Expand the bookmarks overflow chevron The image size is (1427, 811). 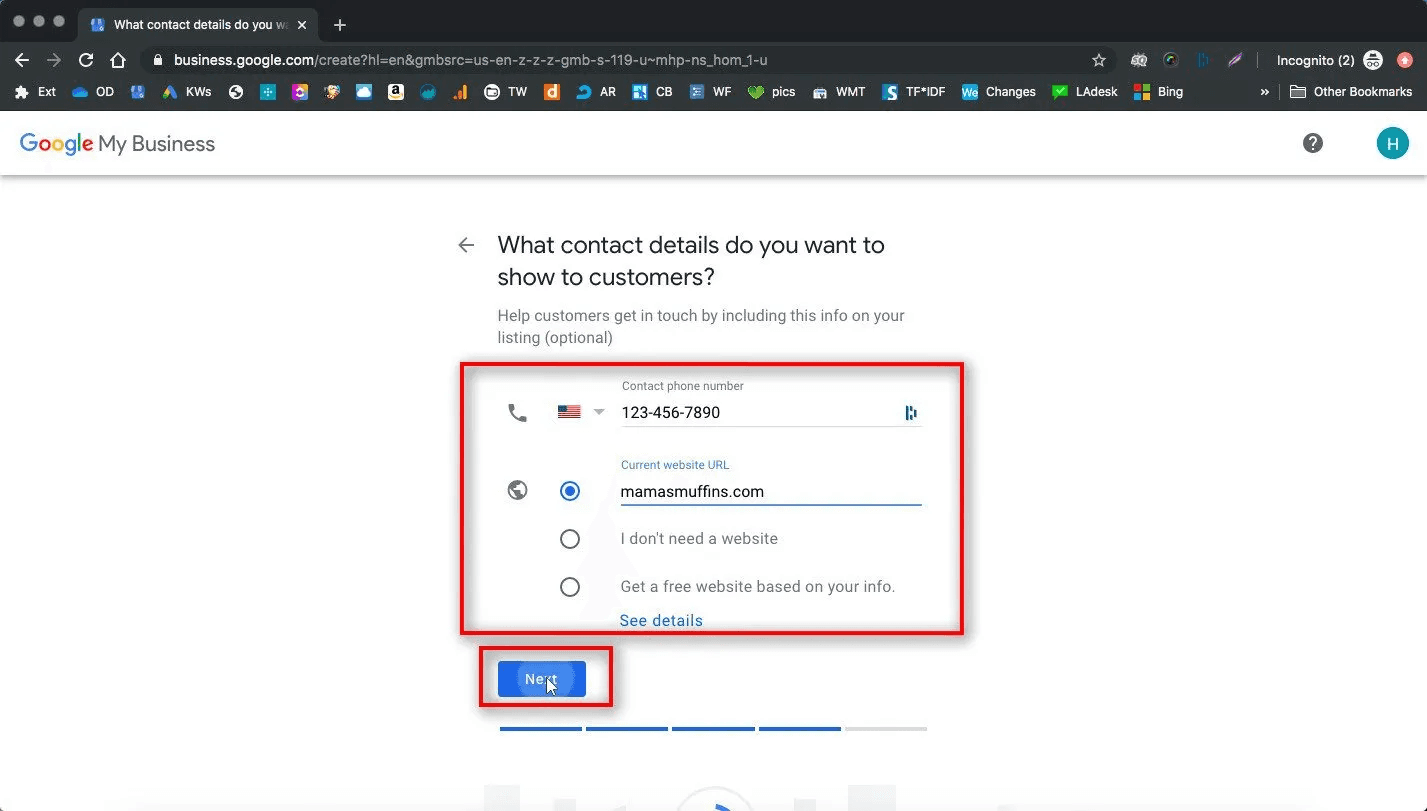coord(1264,91)
